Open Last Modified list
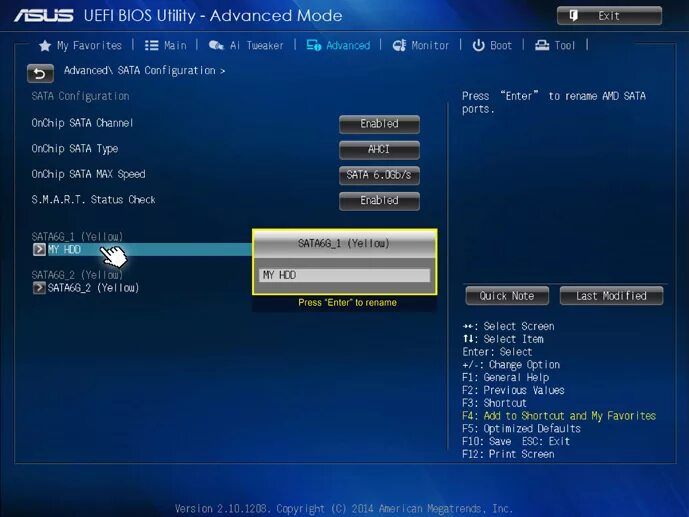Viewport: 689px width, 517px height. pos(611,296)
